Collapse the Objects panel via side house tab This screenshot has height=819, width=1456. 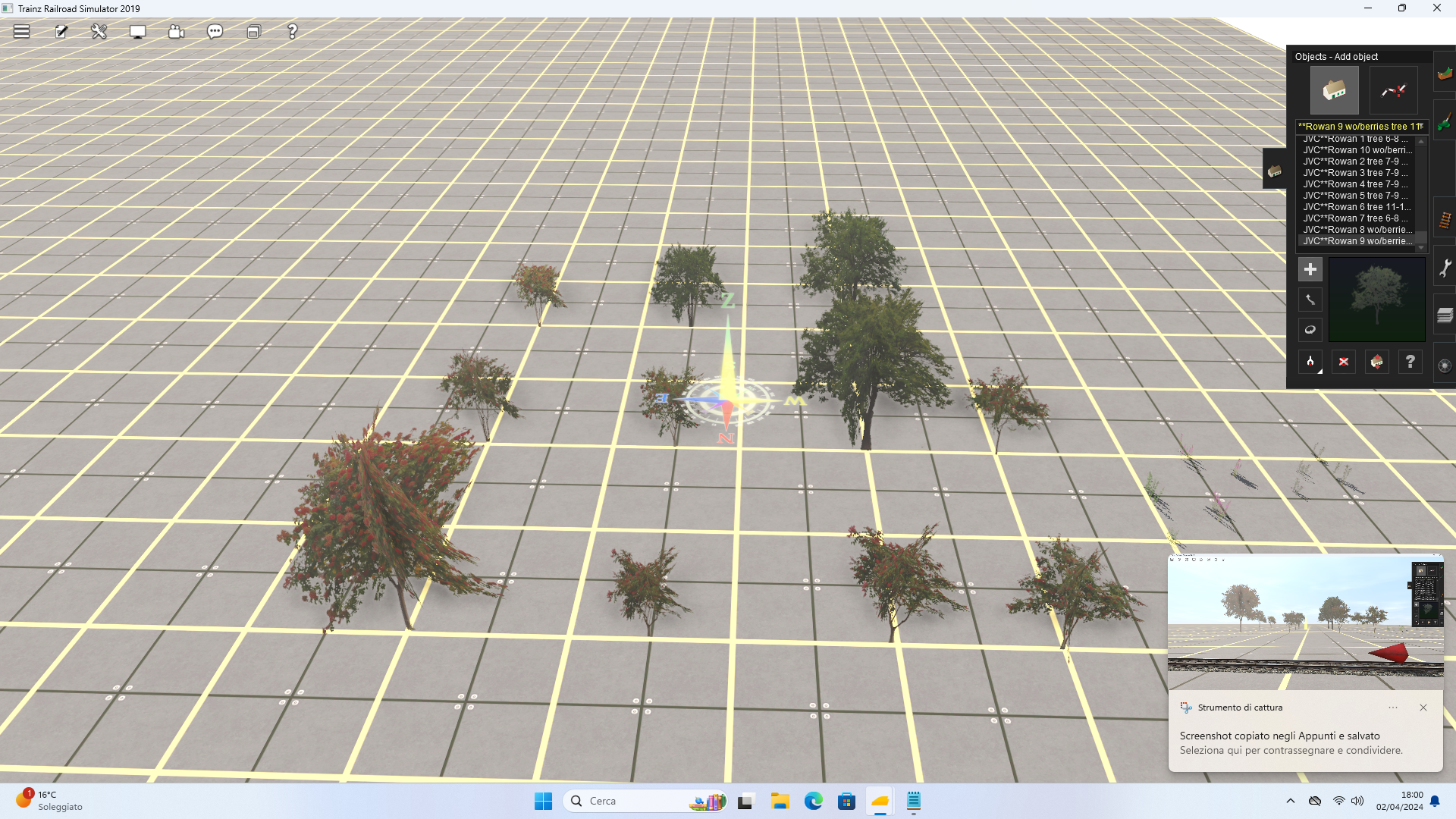click(1275, 169)
